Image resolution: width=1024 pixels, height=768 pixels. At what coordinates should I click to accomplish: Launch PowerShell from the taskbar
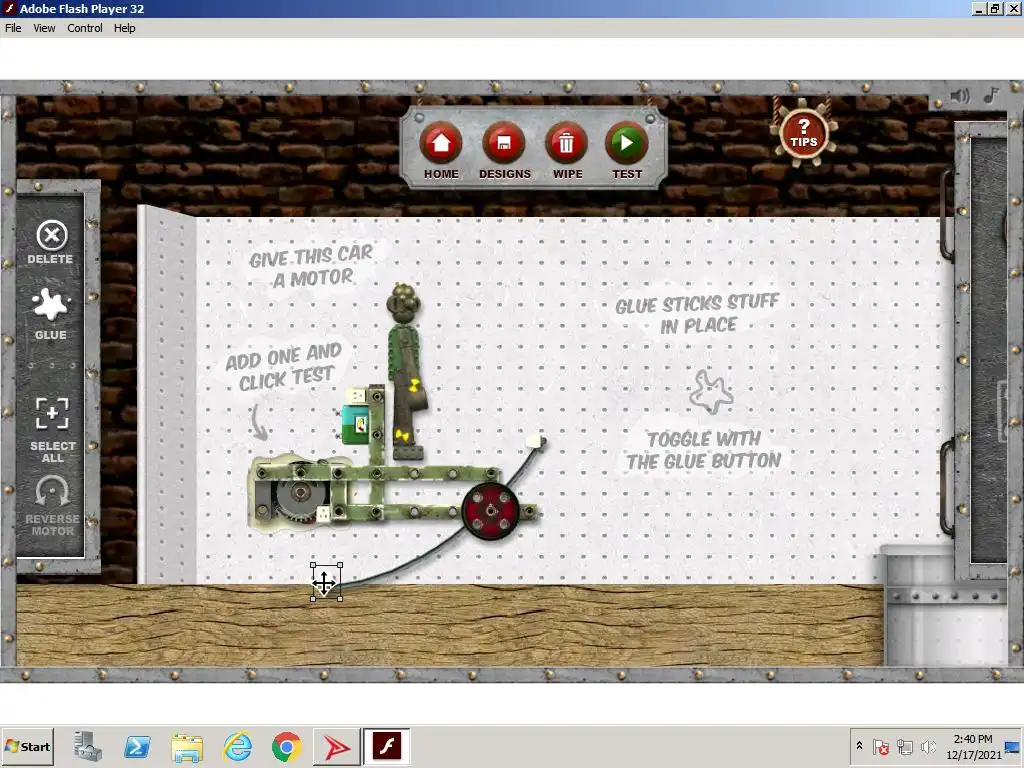(x=137, y=746)
